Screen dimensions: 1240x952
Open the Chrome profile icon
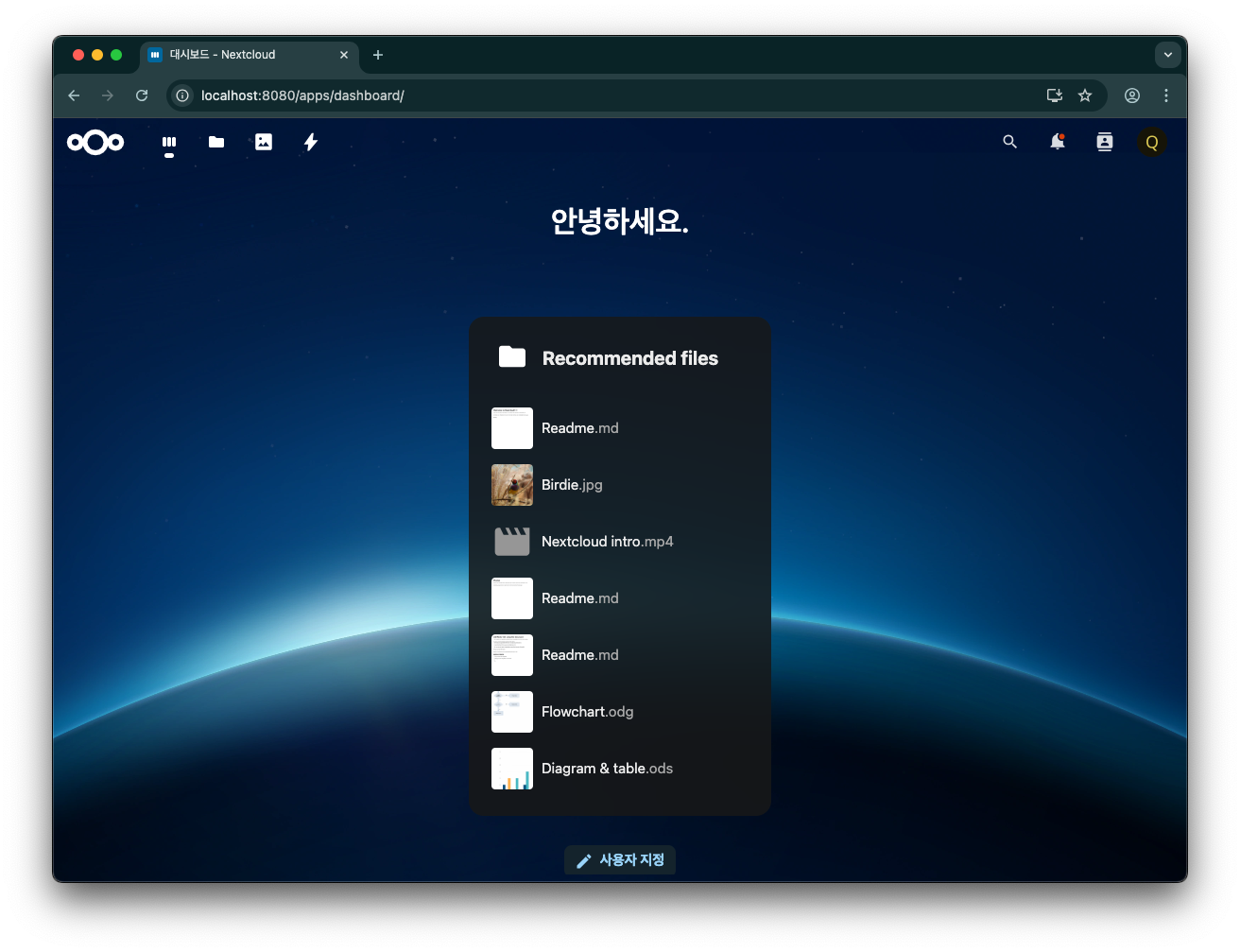tap(1132, 95)
